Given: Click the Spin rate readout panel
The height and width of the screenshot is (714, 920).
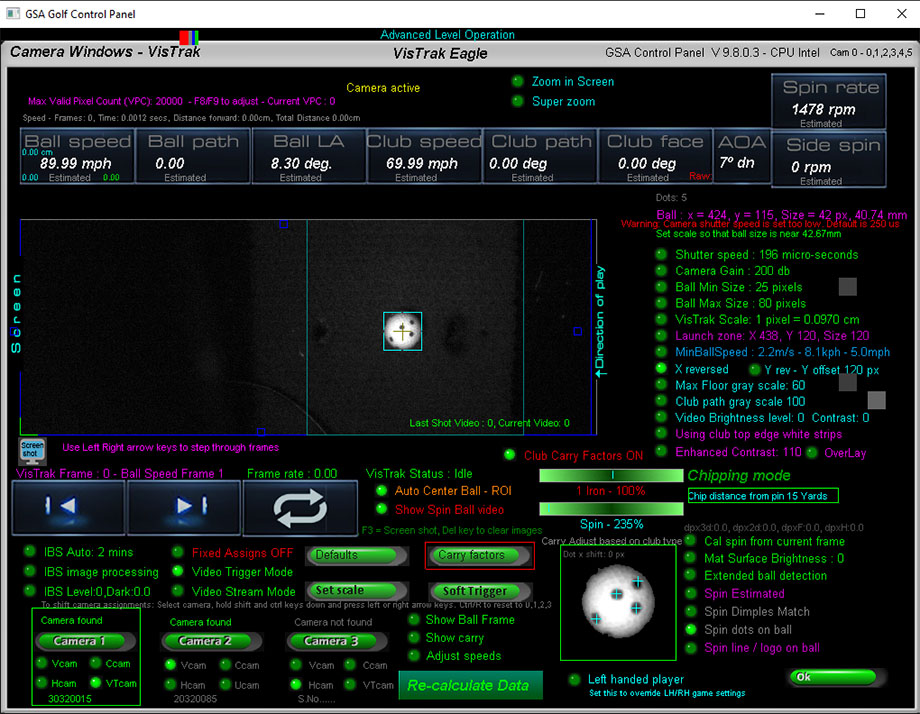Looking at the screenshot, I should click(828, 101).
